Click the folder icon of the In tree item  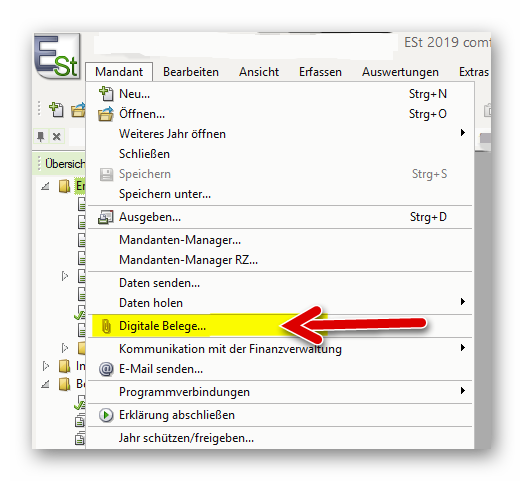pos(64,366)
